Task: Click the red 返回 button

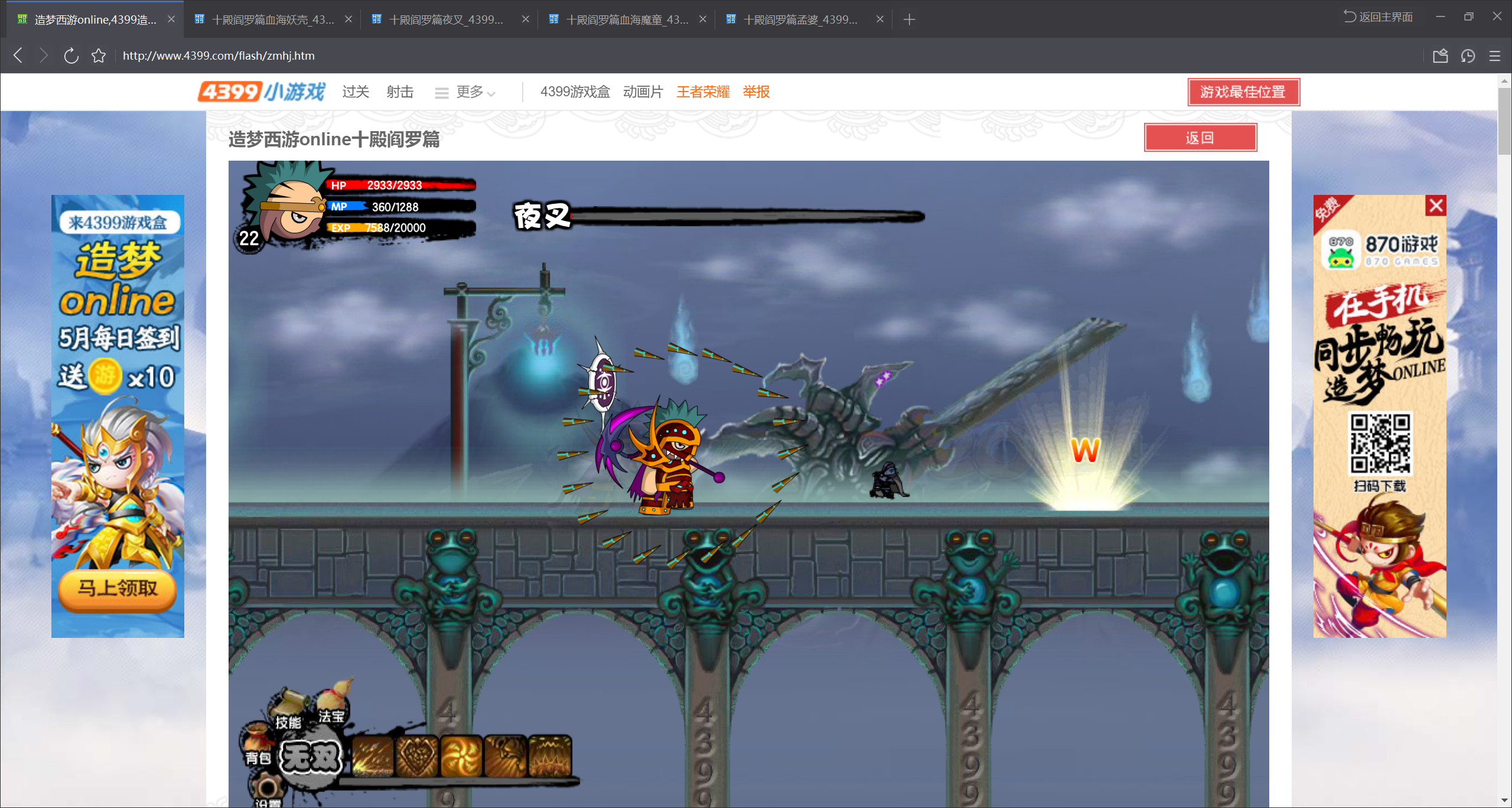Action: (x=1200, y=138)
